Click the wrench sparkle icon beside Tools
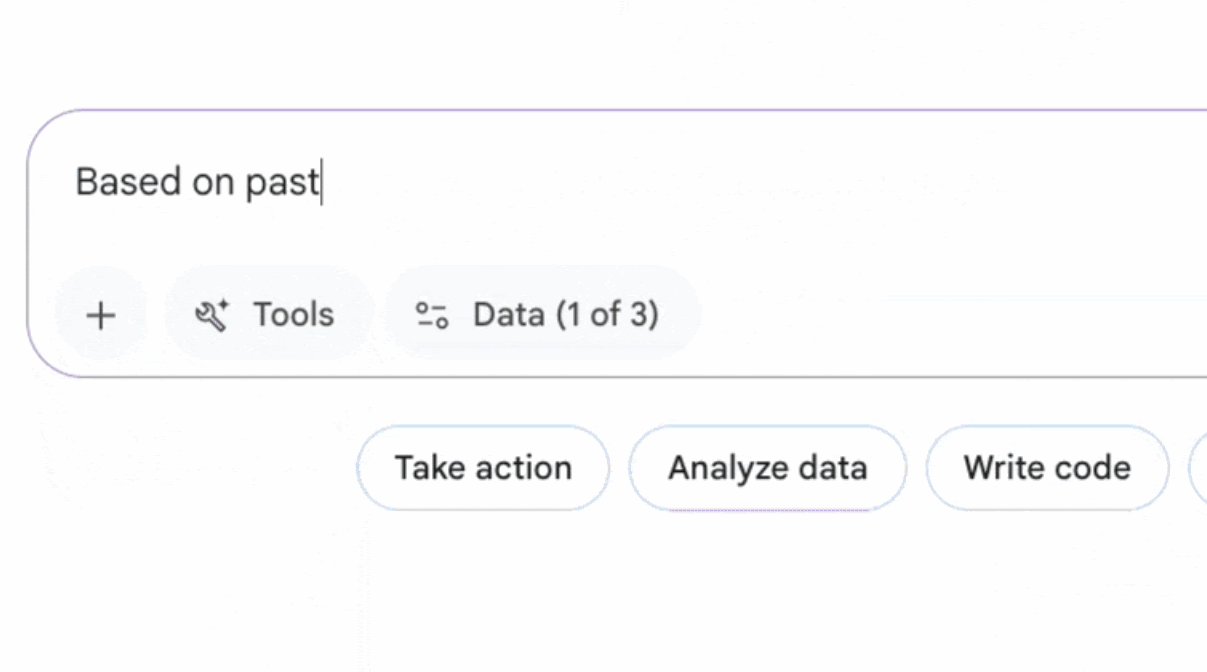 (211, 315)
